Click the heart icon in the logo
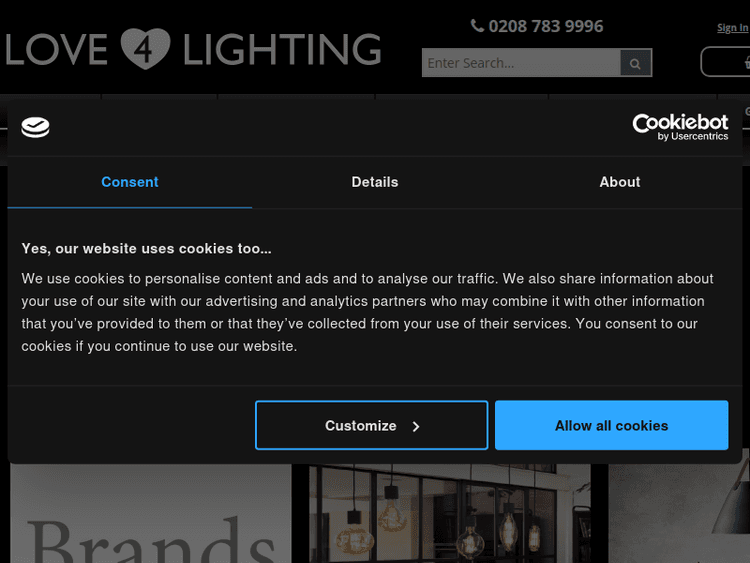Viewport: 750px width, 563px height. coord(145,49)
